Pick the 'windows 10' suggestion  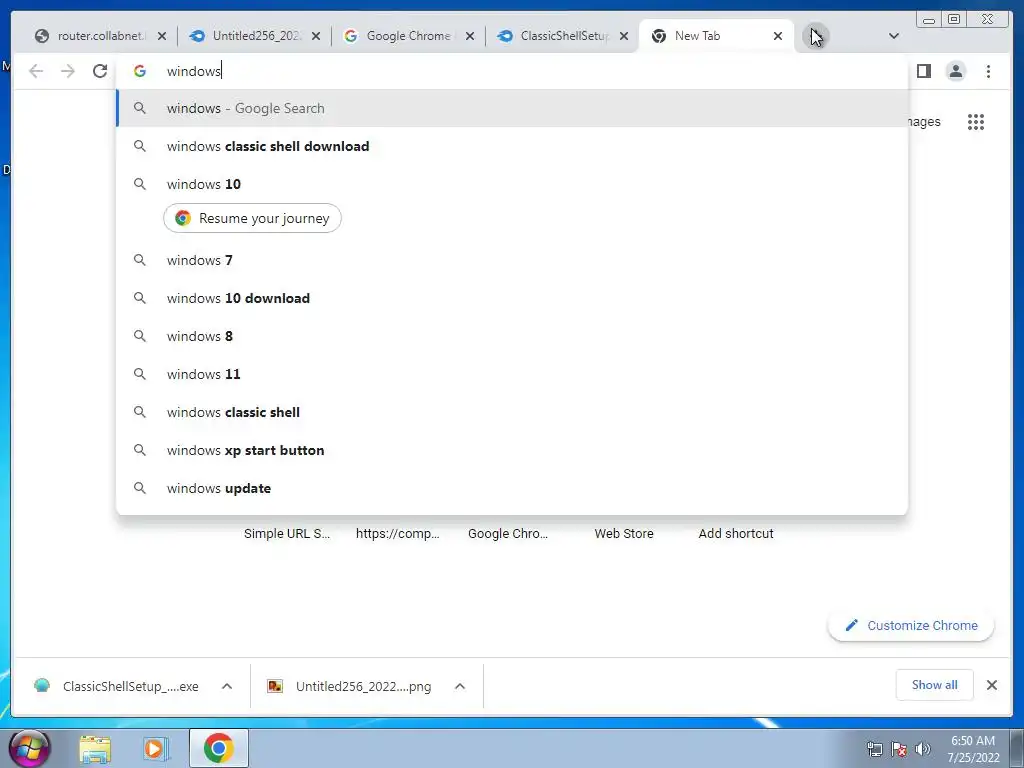[x=512, y=184]
